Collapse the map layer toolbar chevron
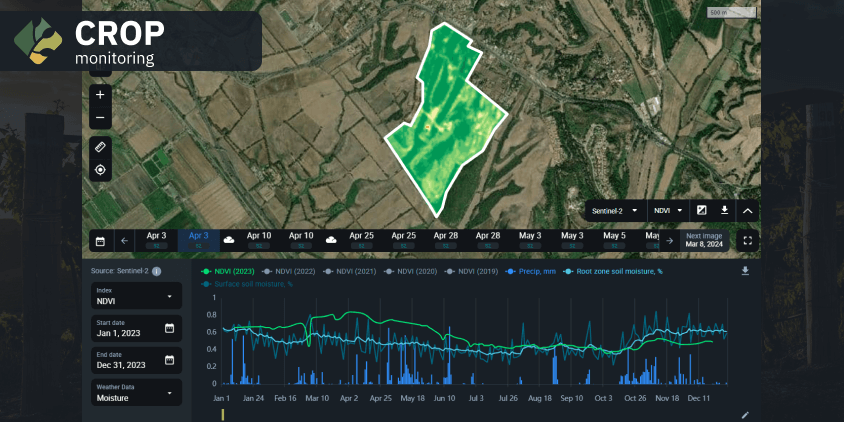 [747, 210]
